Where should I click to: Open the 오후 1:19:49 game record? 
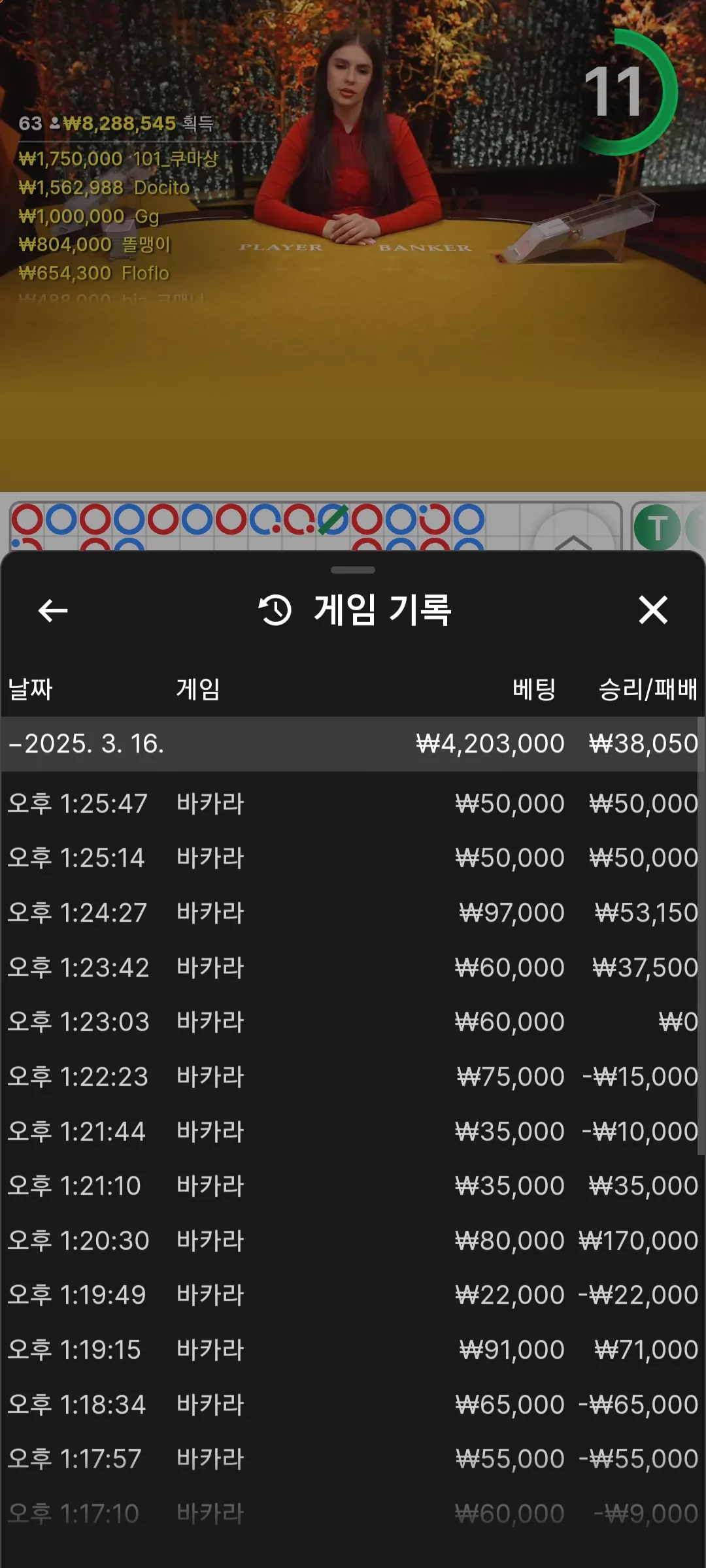click(x=353, y=1294)
